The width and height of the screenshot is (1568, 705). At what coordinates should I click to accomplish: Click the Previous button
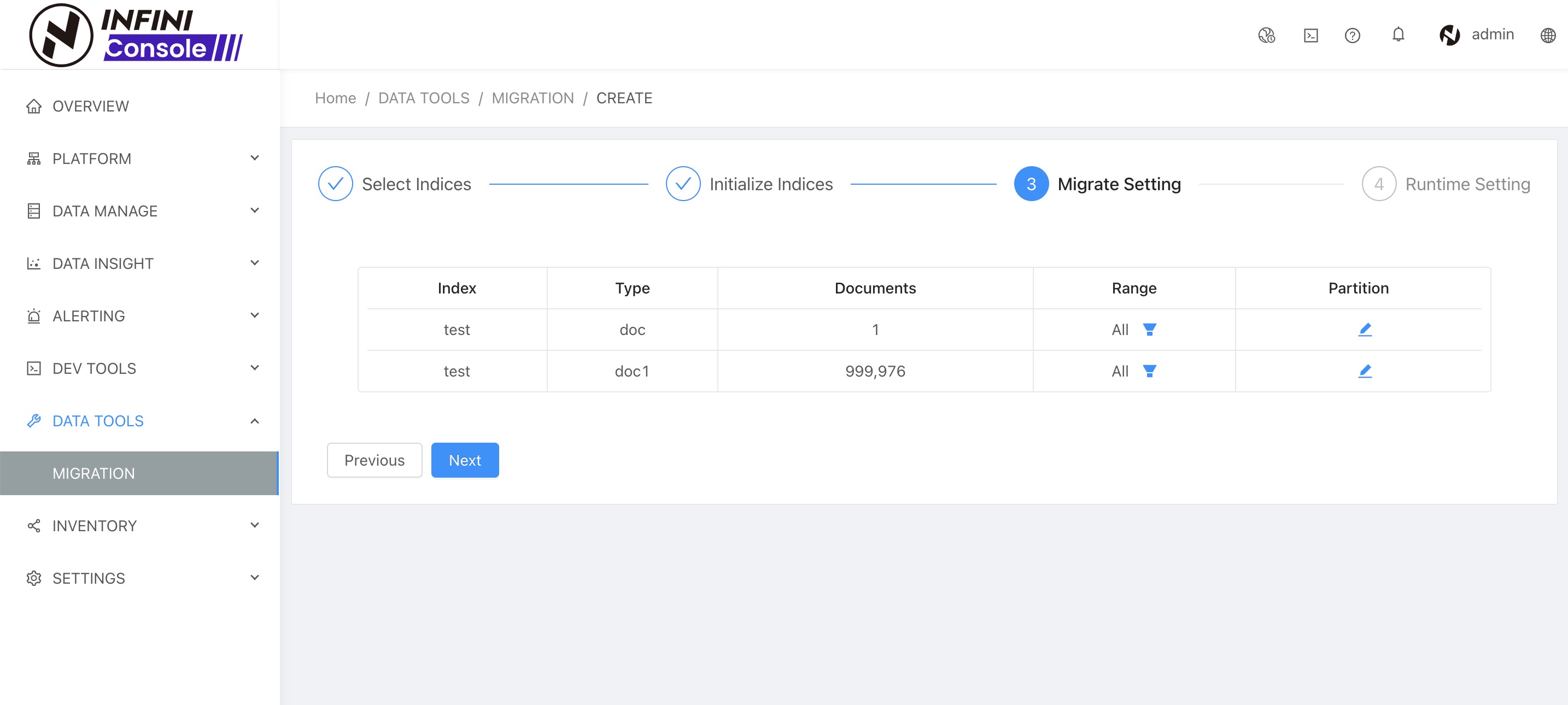(x=374, y=460)
